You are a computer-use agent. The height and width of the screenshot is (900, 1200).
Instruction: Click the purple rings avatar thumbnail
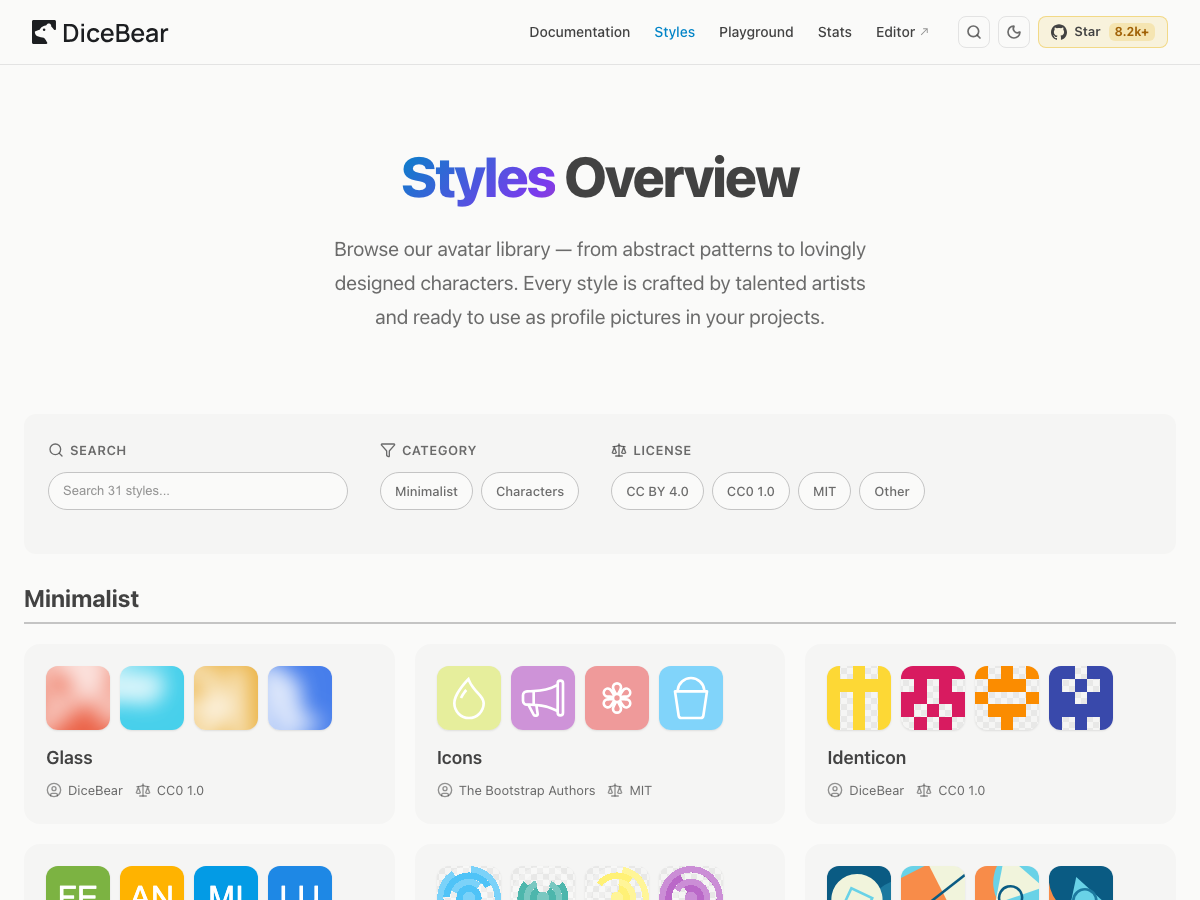[691, 883]
